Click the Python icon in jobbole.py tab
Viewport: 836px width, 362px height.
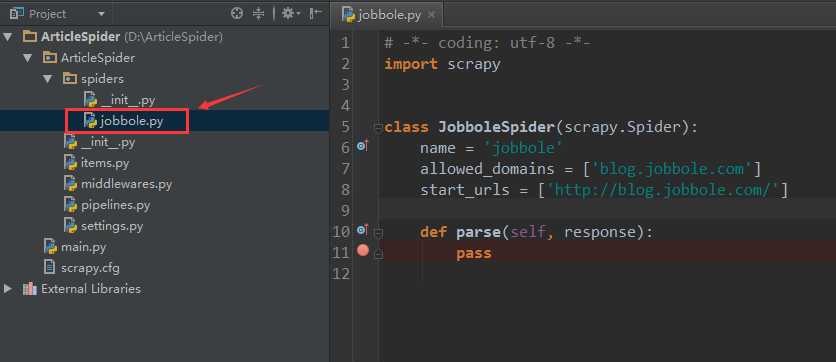point(349,14)
